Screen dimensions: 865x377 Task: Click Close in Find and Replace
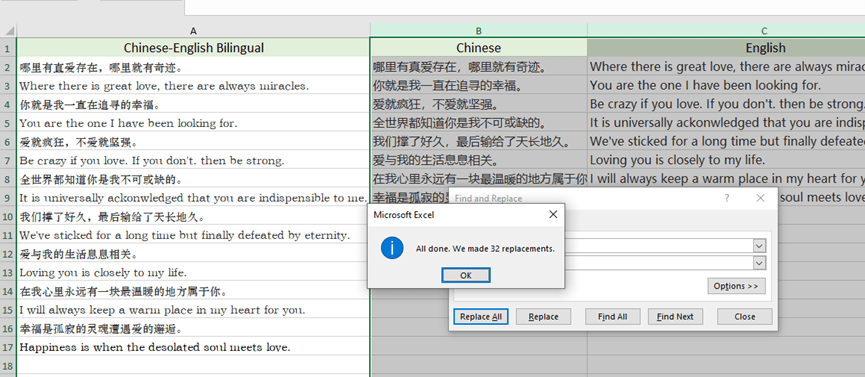(x=745, y=317)
